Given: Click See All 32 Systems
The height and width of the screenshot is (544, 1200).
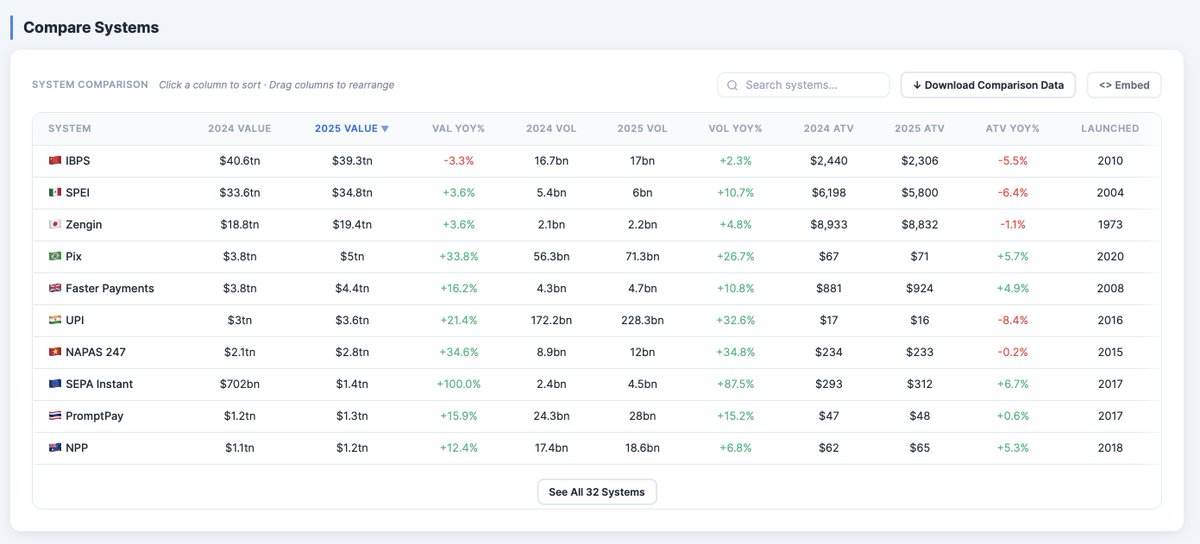Looking at the screenshot, I should [x=597, y=492].
